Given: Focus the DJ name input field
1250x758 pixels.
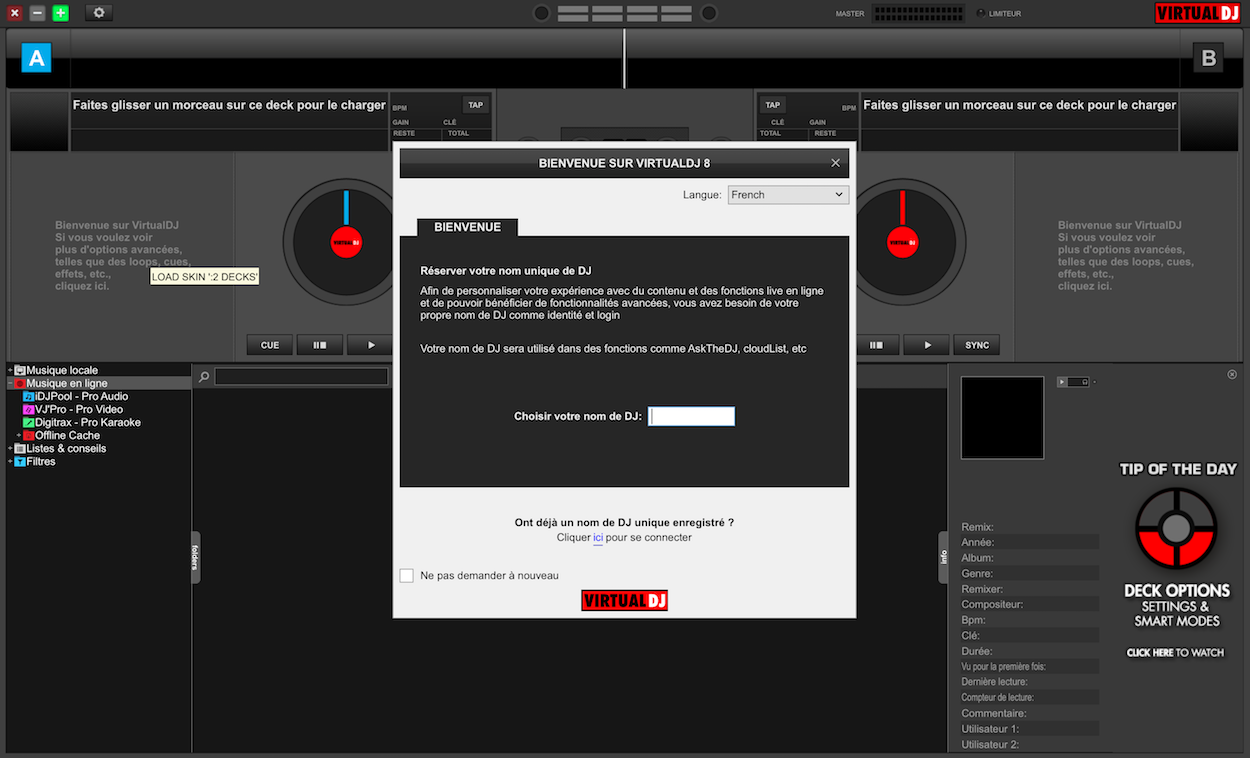Looking at the screenshot, I should [691, 416].
